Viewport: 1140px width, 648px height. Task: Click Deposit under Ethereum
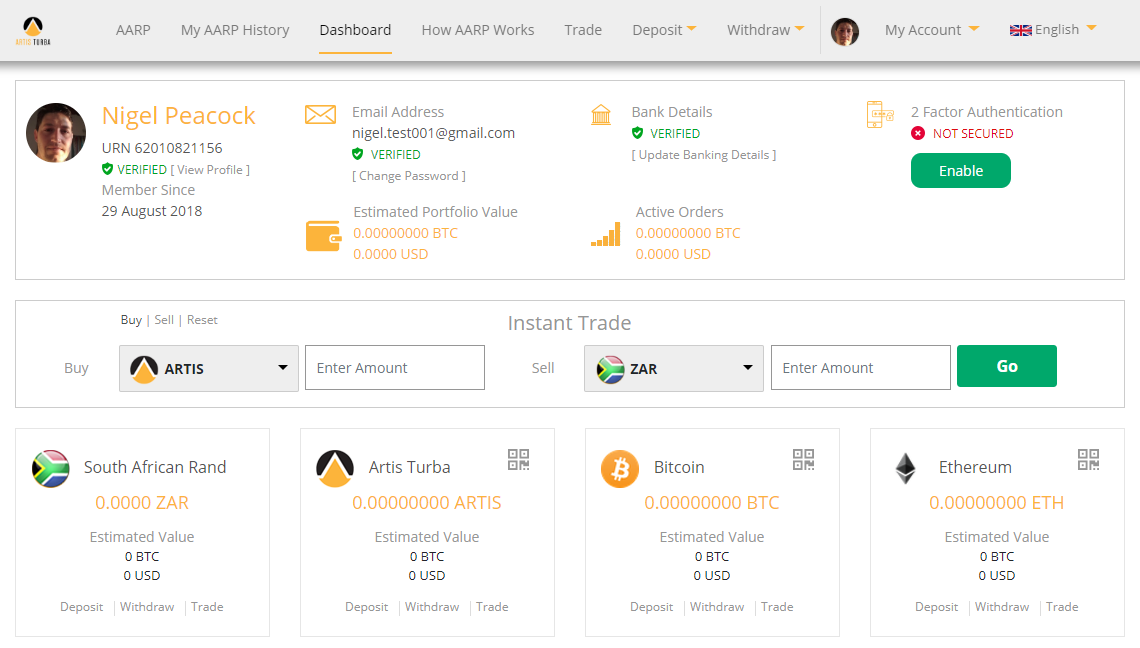[936, 607]
